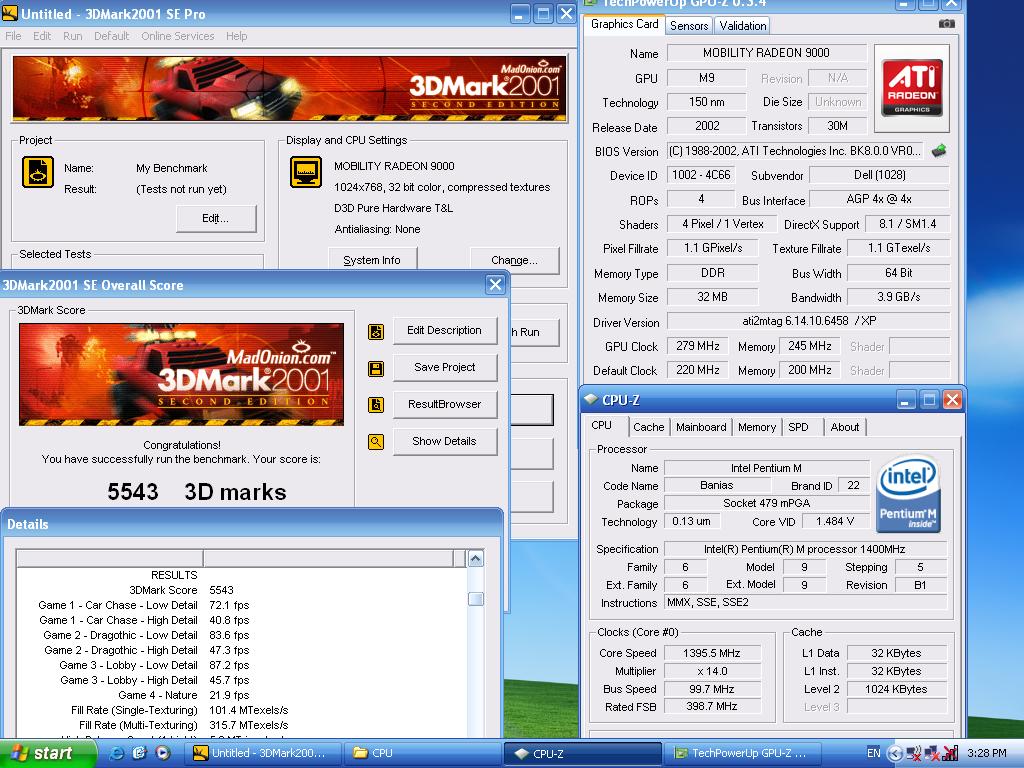1024x768 pixels.
Task: Click the monitor icon in Display and CPU Settings
Action: click(306, 172)
